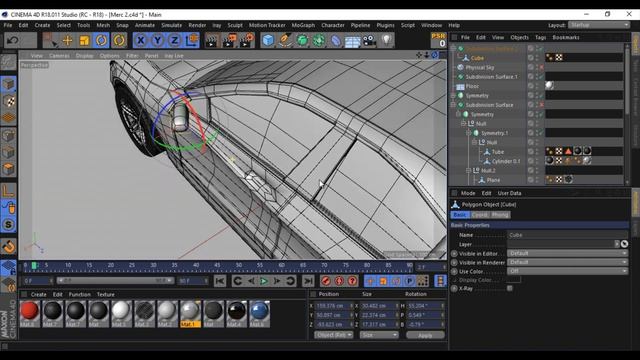Click the Name field containing Cube

[x=567, y=235]
